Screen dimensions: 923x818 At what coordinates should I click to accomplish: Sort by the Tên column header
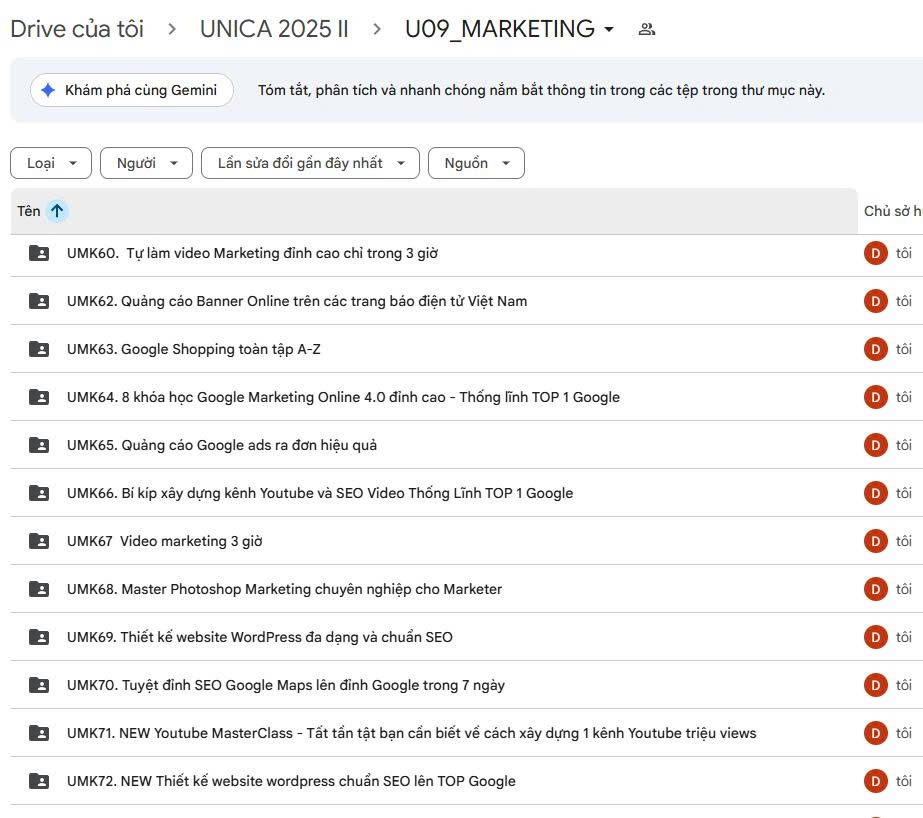(x=29, y=211)
